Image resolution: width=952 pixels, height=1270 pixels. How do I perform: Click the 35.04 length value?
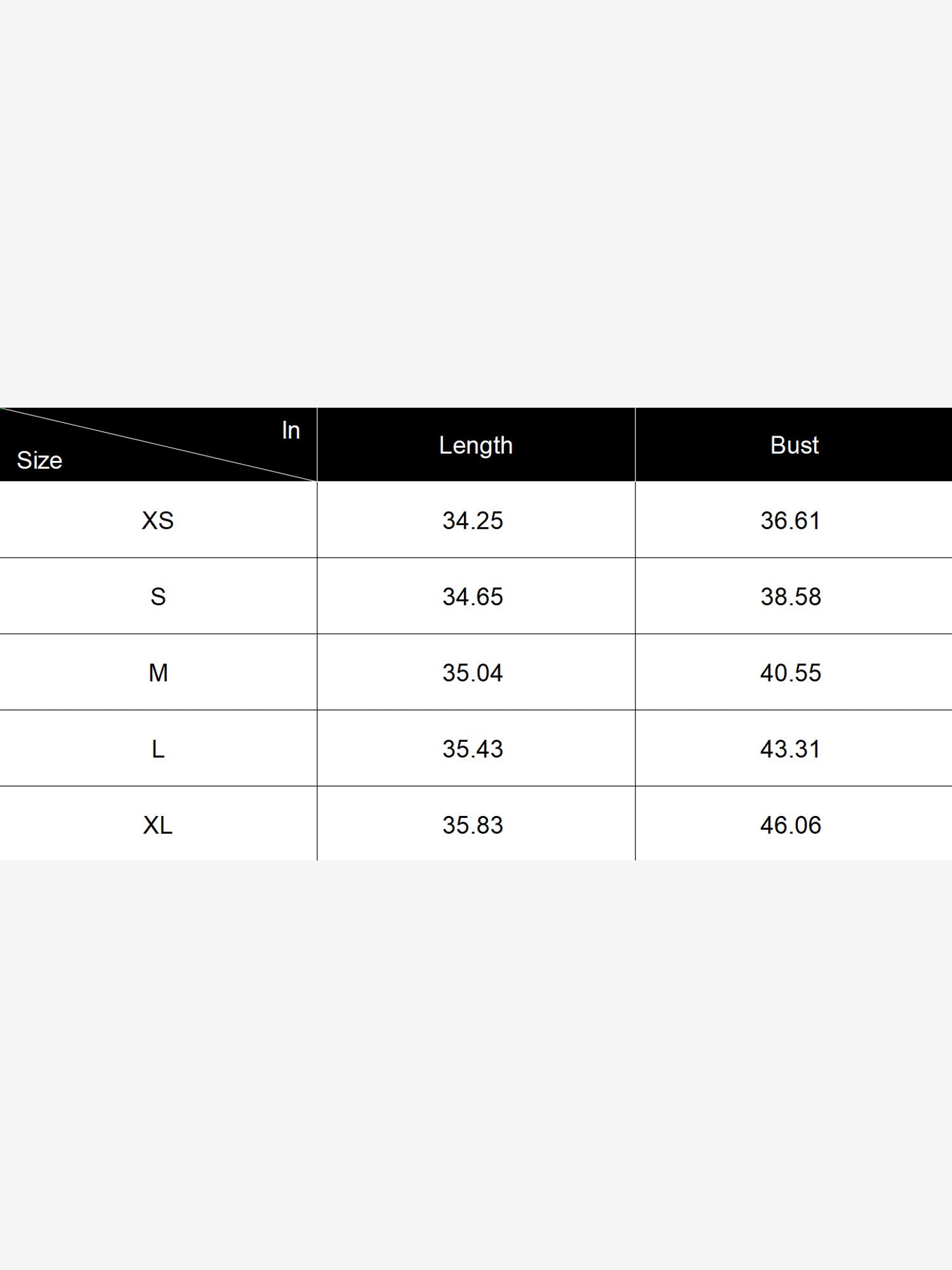point(473,673)
